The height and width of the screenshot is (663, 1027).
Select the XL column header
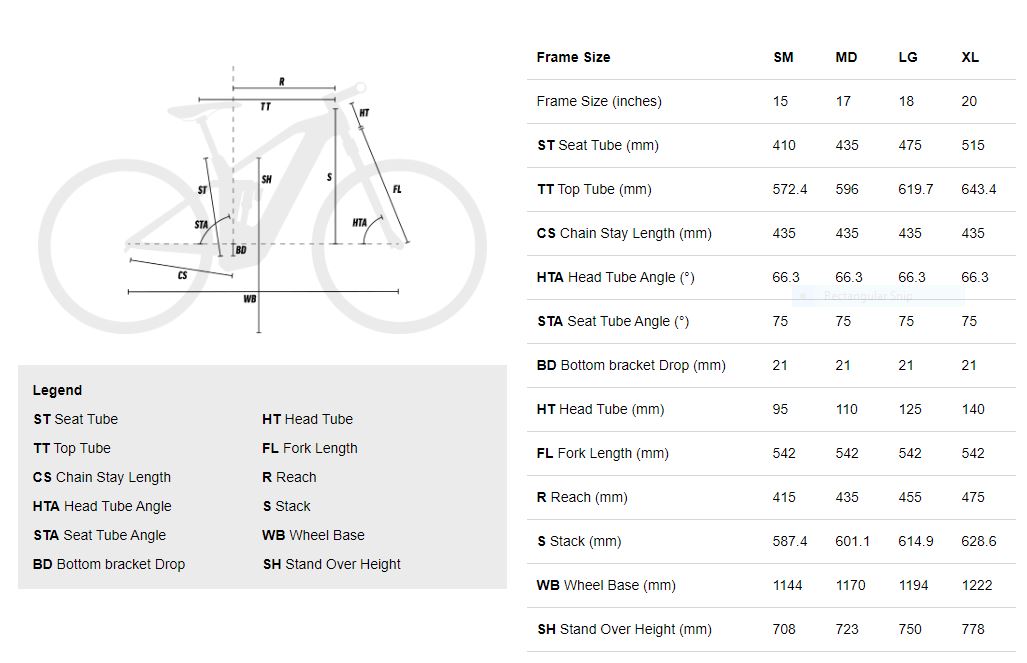click(x=970, y=58)
